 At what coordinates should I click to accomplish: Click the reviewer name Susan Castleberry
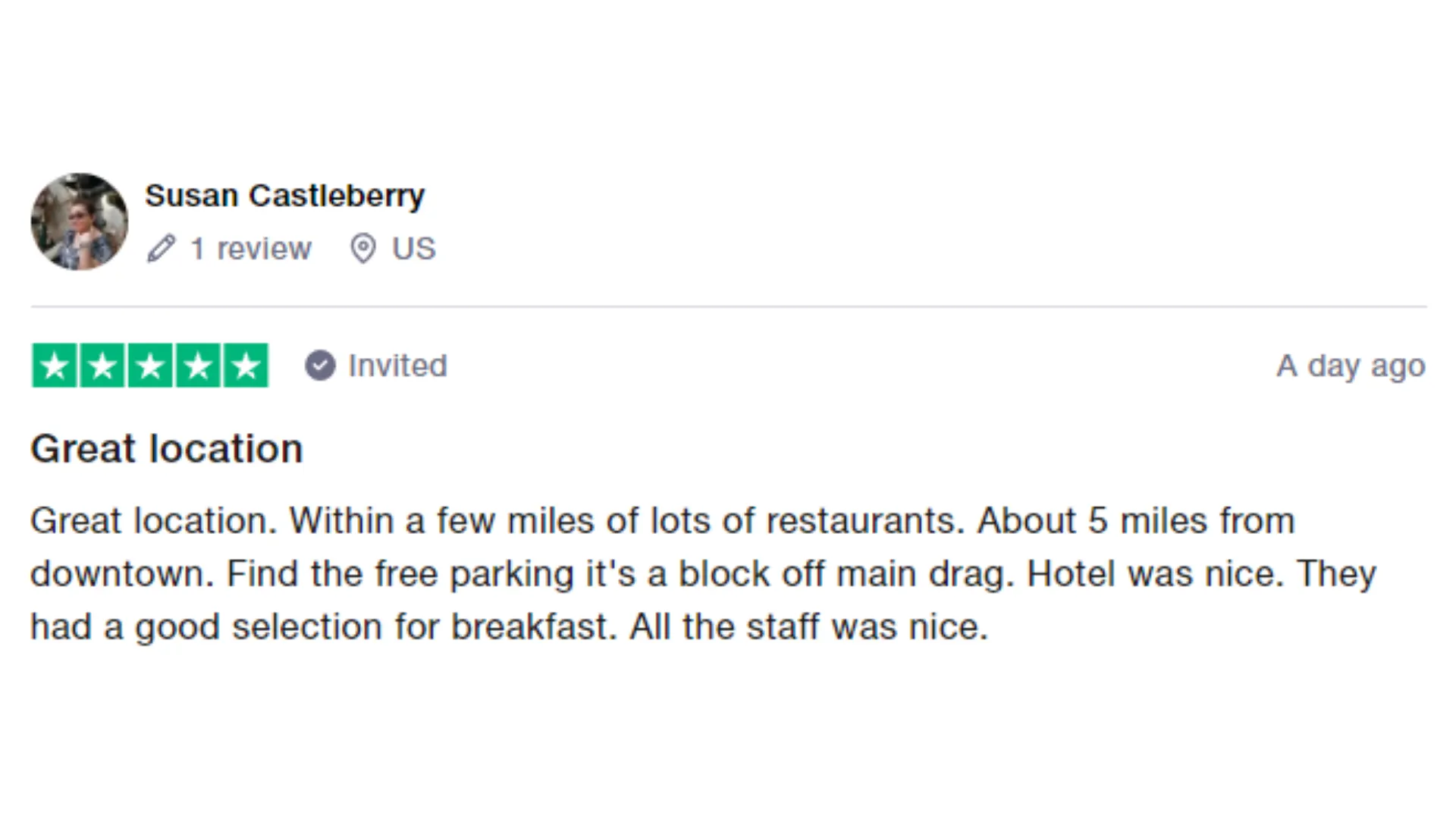pyautogui.click(x=284, y=196)
